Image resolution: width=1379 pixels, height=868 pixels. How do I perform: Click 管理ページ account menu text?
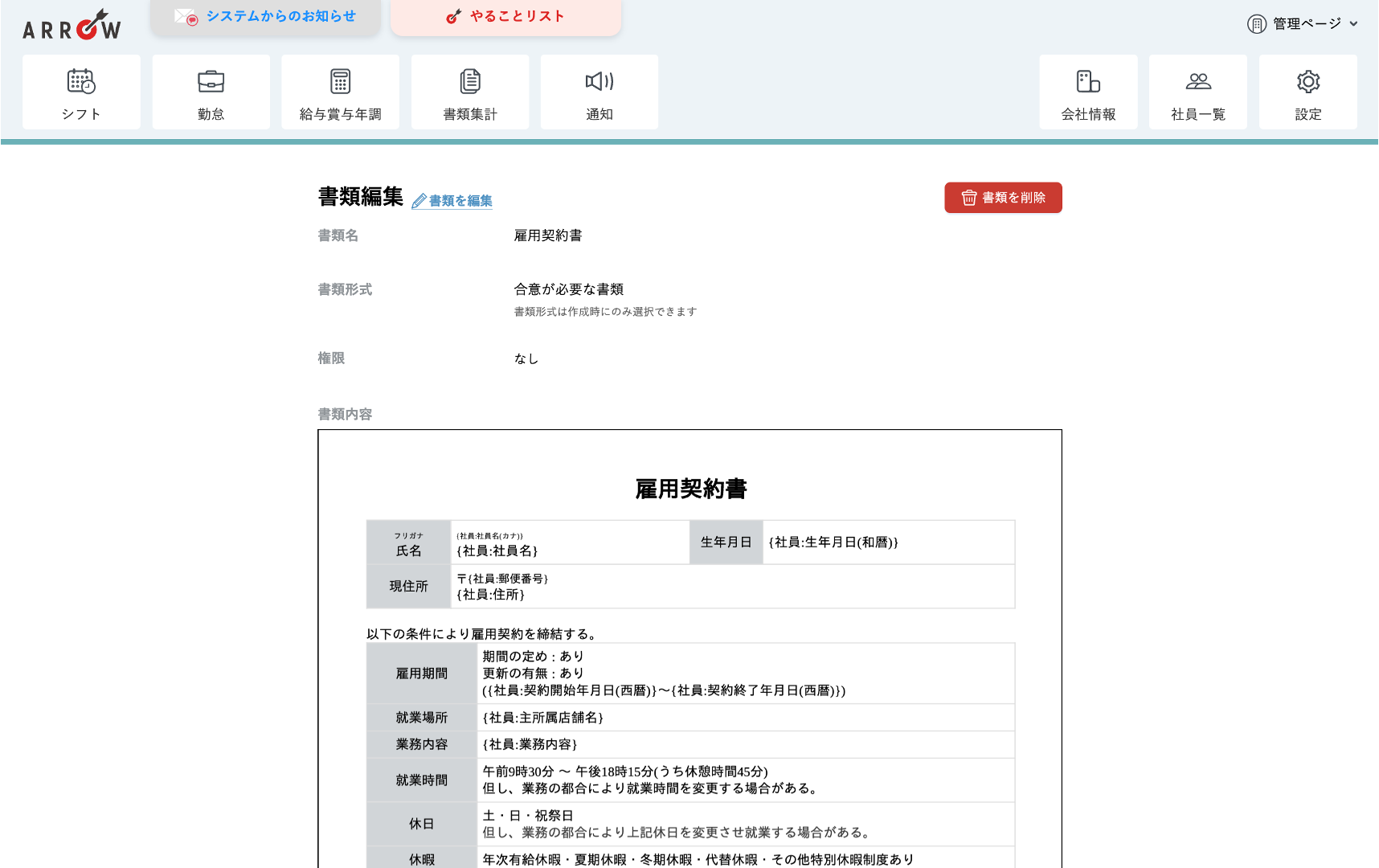tap(1307, 24)
